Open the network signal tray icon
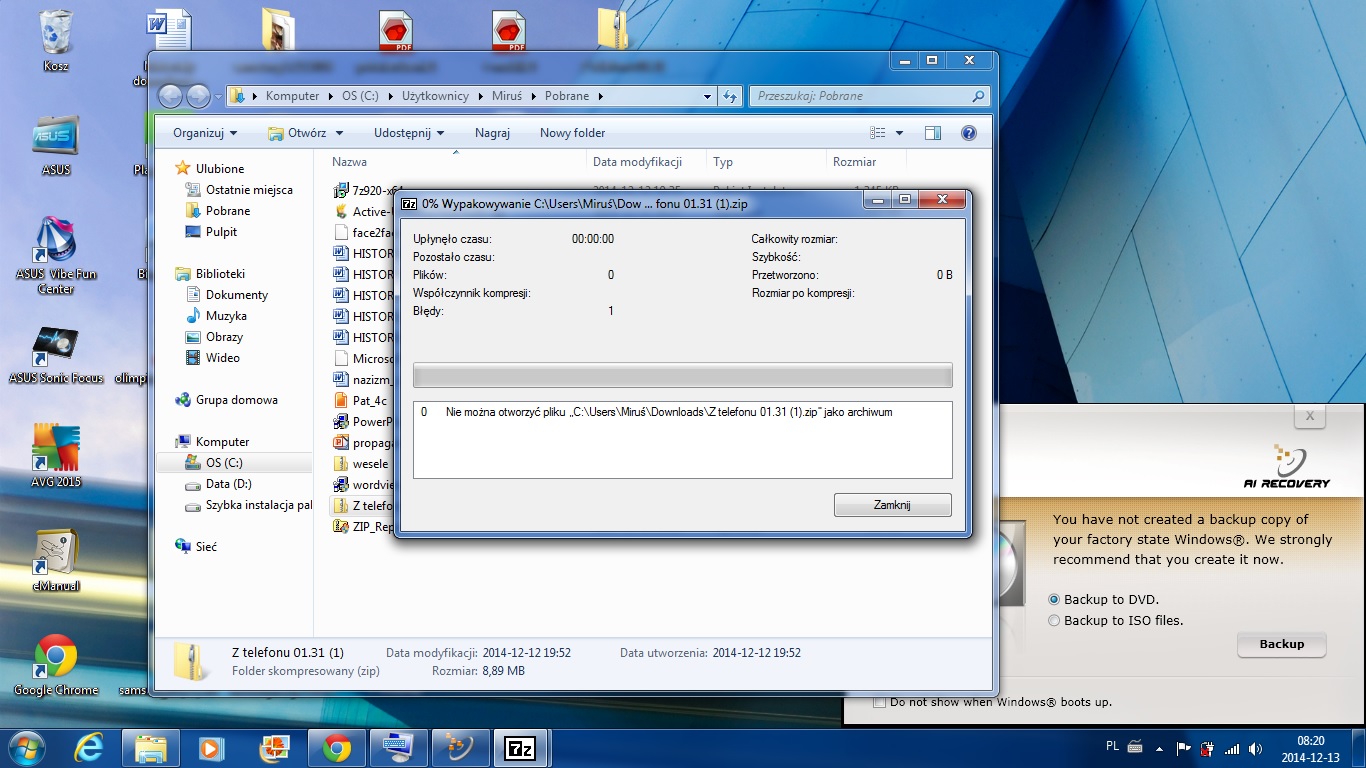Viewport: 1366px width, 768px height. point(1232,748)
